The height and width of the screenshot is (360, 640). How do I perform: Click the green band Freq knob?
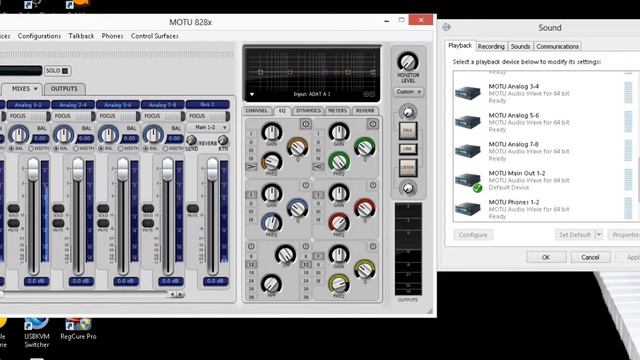(x=339, y=162)
